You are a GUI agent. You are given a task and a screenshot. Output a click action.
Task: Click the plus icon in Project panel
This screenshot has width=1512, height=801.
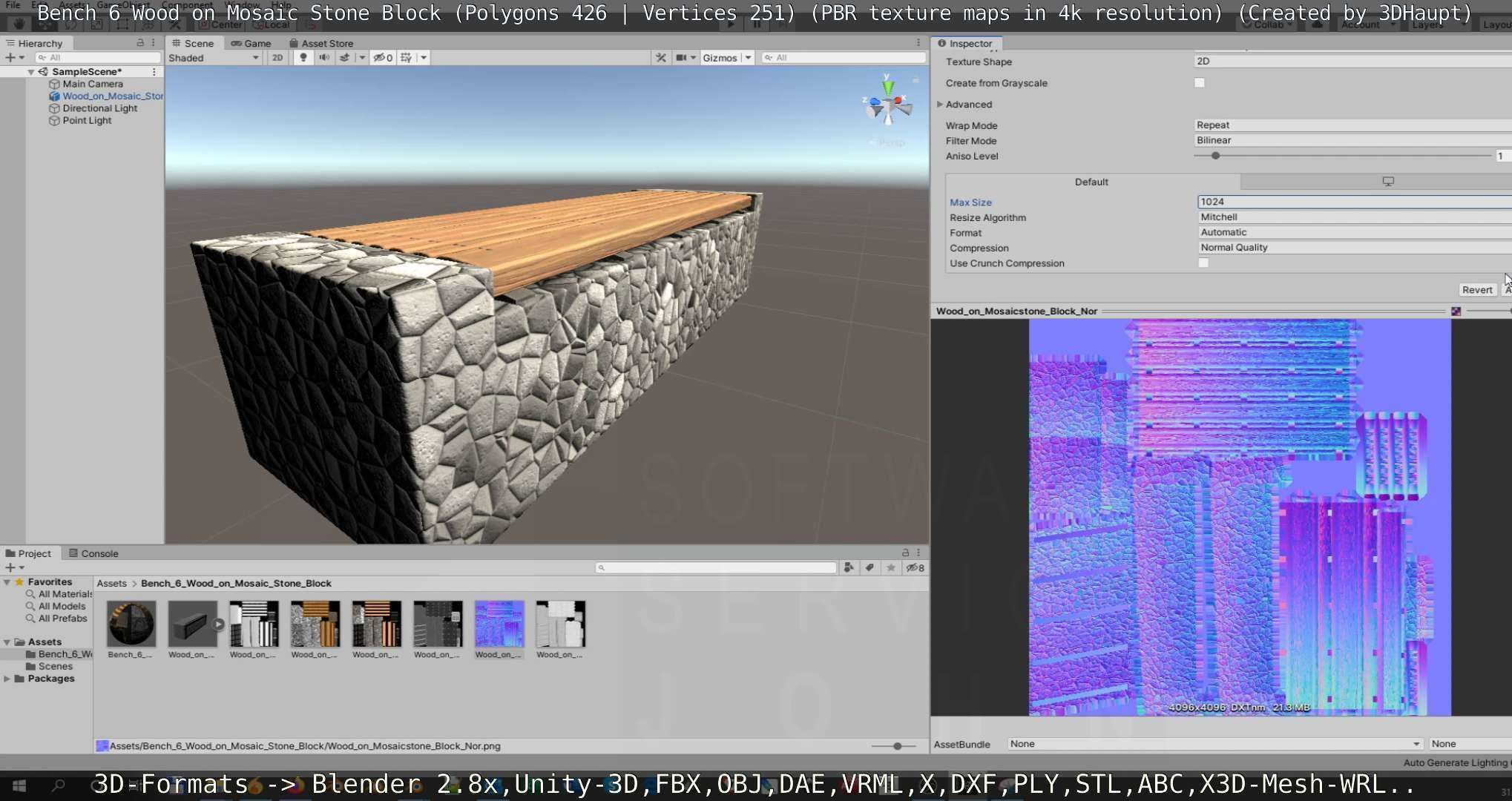(x=10, y=567)
